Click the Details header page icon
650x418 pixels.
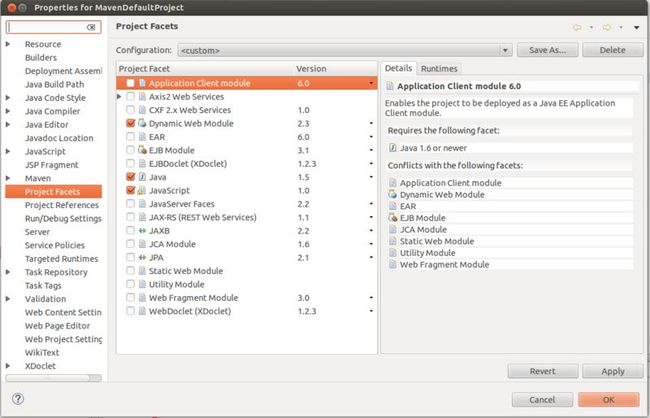390,86
